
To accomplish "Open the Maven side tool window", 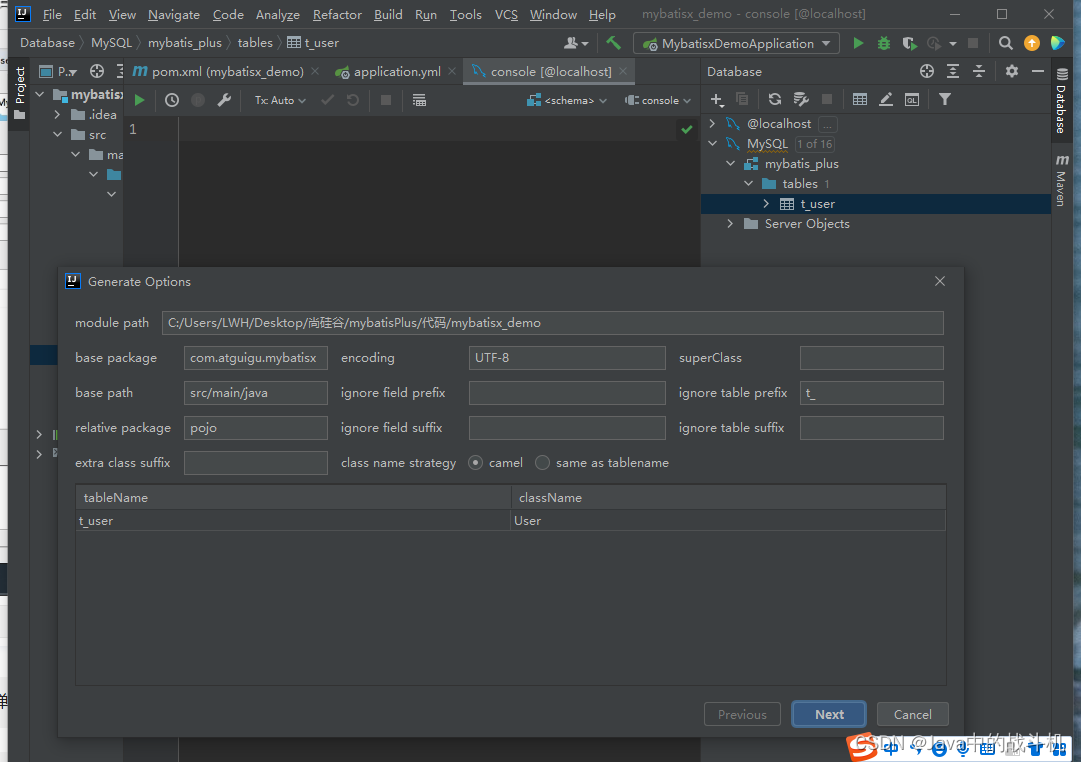I will click(1061, 179).
